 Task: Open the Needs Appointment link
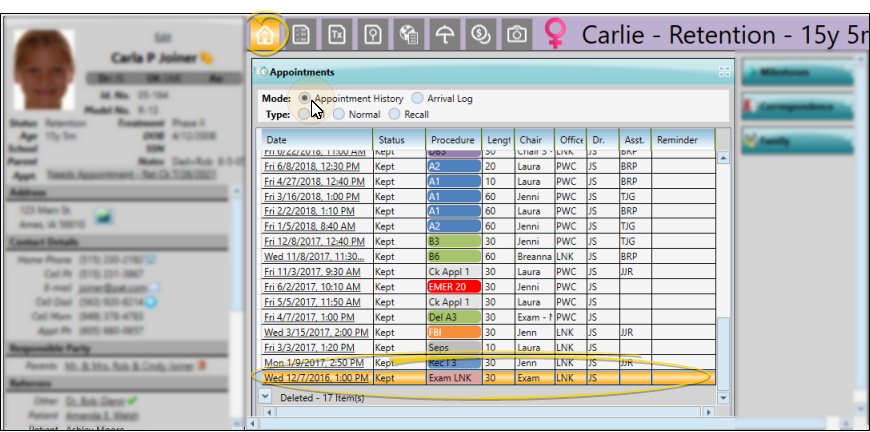[x=132, y=175]
